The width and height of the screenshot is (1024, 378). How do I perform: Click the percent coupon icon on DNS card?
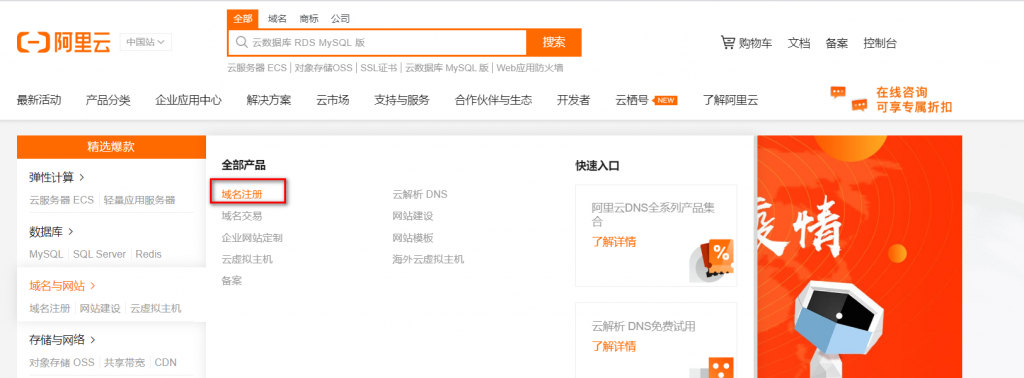(x=712, y=260)
